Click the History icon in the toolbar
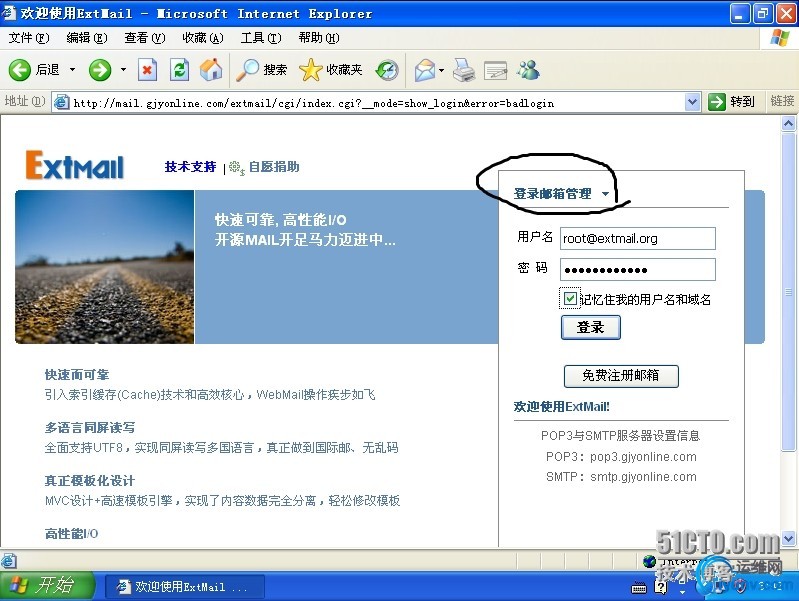Screen dimensions: 799x601 click(387, 70)
